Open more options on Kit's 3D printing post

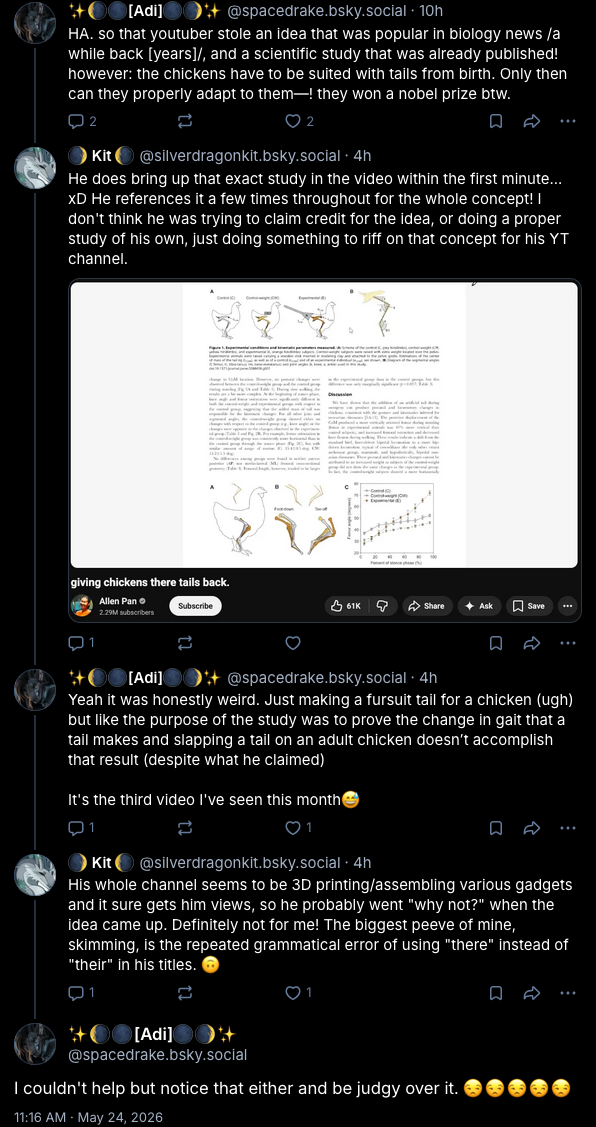pos(568,993)
